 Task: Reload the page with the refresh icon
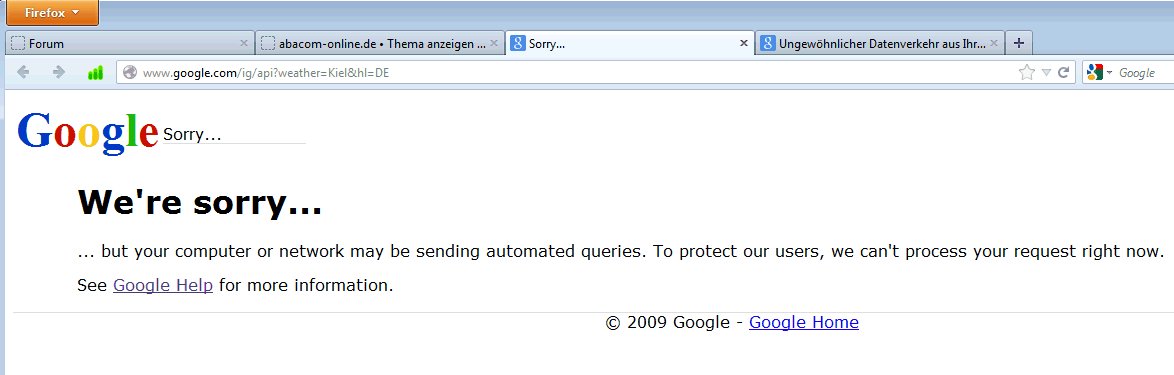tap(1062, 73)
